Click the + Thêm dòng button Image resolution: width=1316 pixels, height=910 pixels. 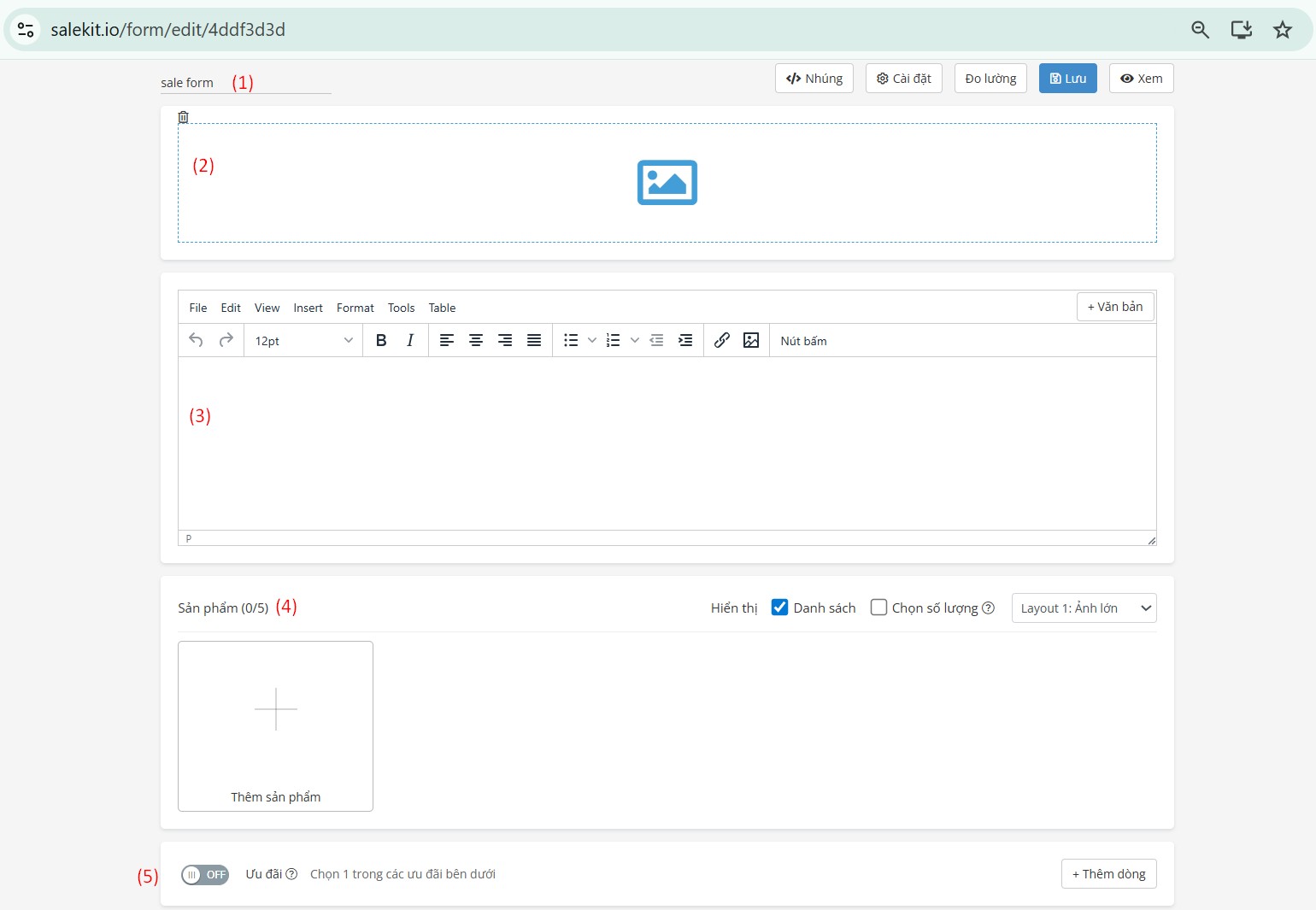1108,873
